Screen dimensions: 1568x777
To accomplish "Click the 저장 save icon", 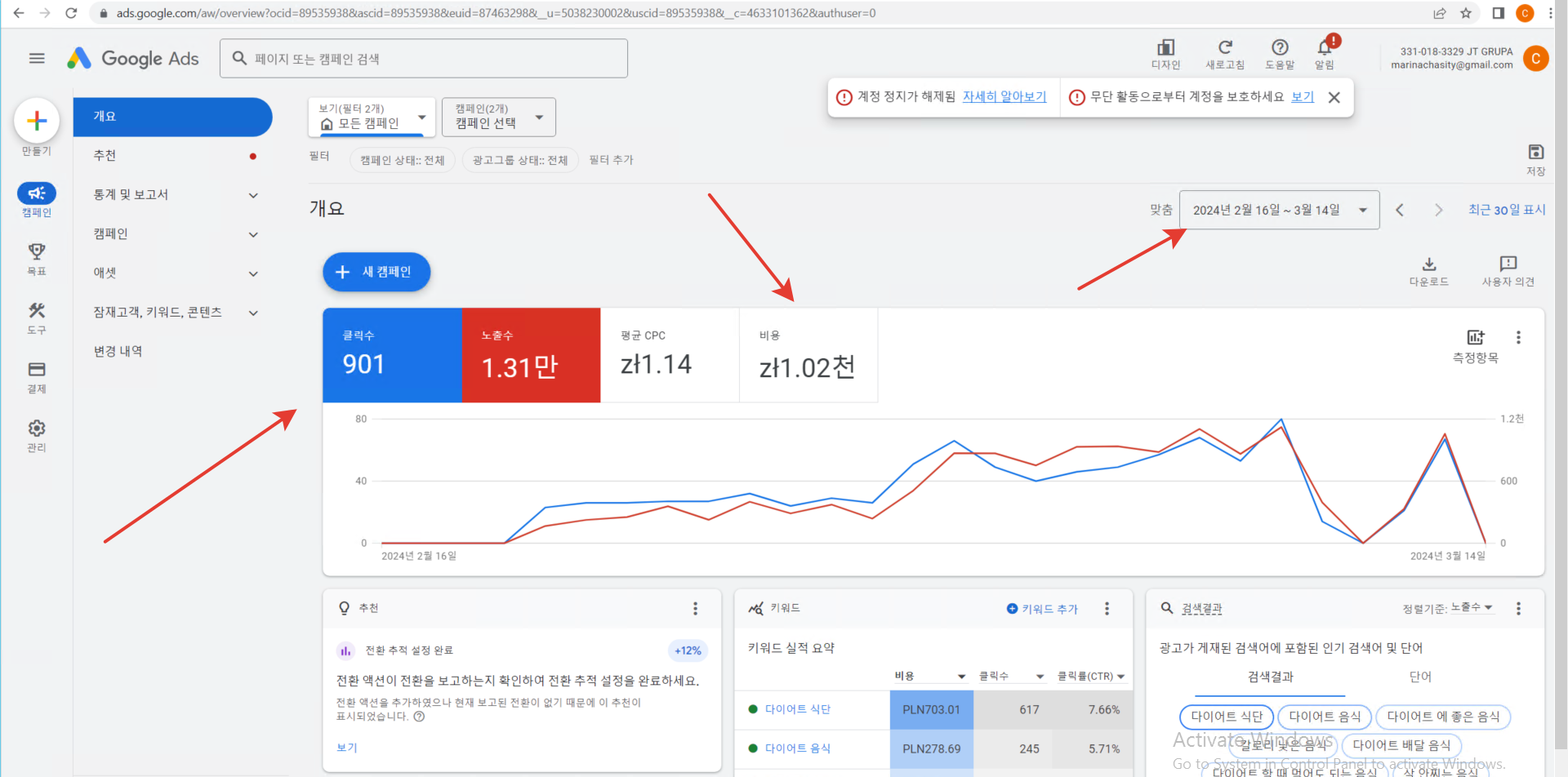I will 1535,152.
